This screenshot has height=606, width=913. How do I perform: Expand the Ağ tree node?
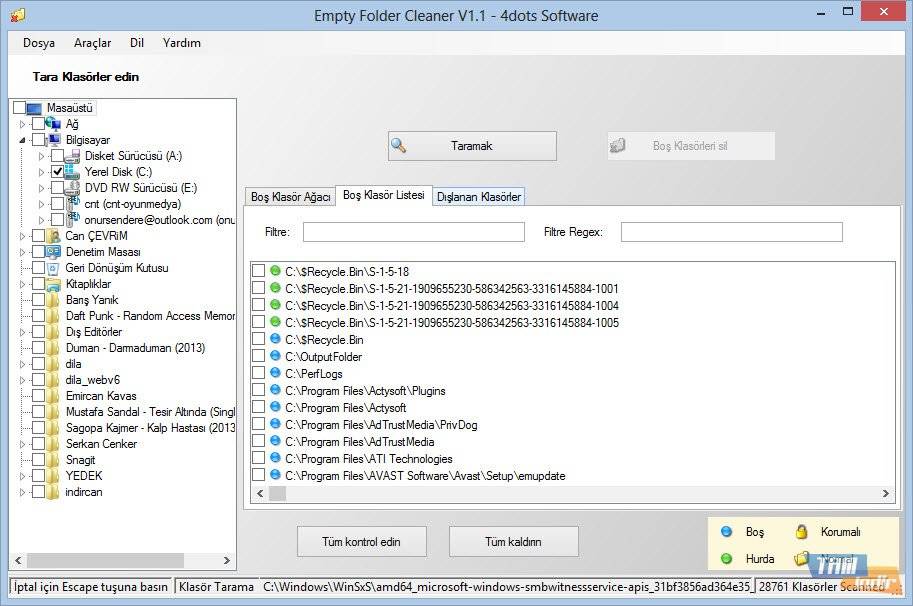coord(22,124)
